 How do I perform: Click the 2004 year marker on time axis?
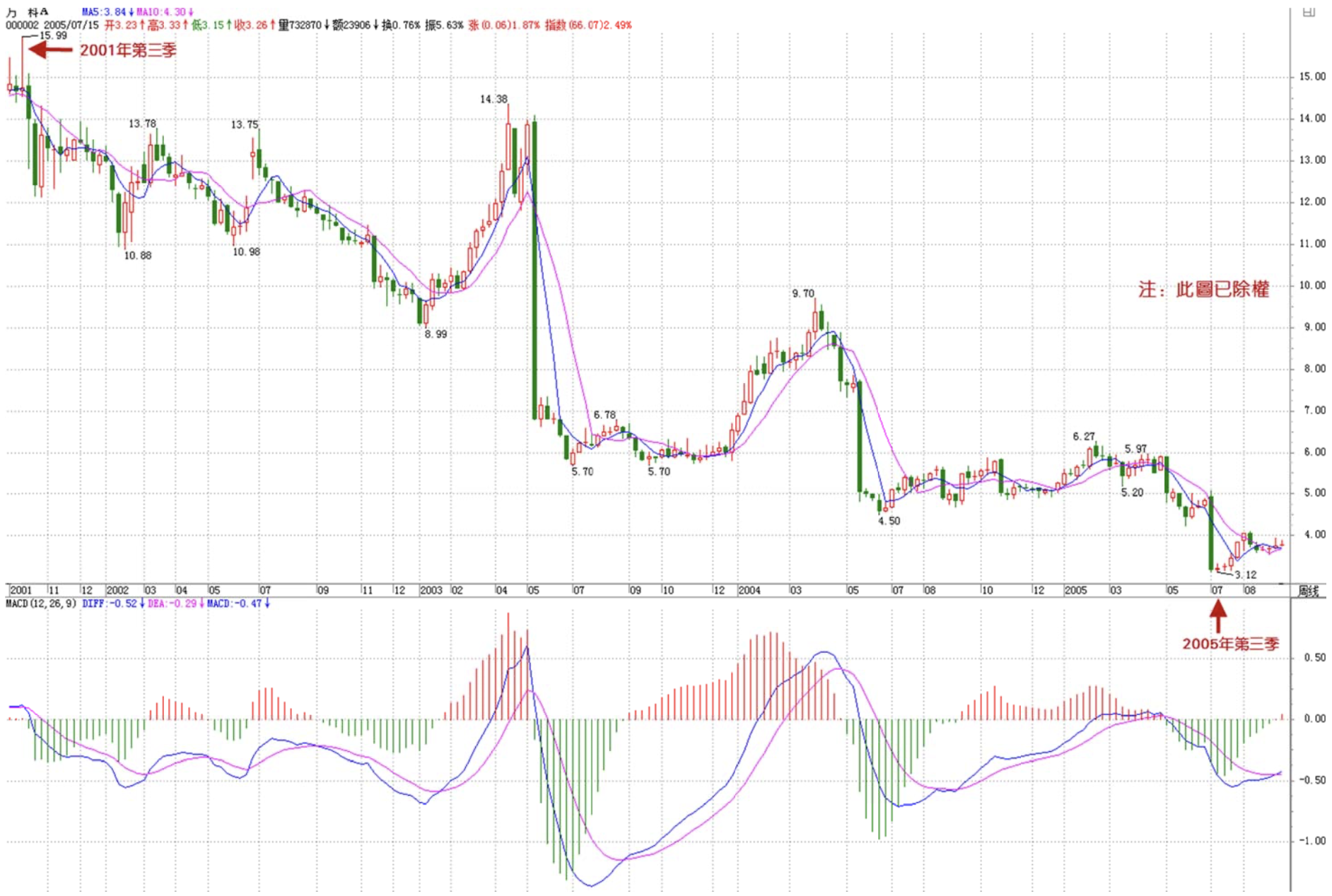click(x=749, y=590)
